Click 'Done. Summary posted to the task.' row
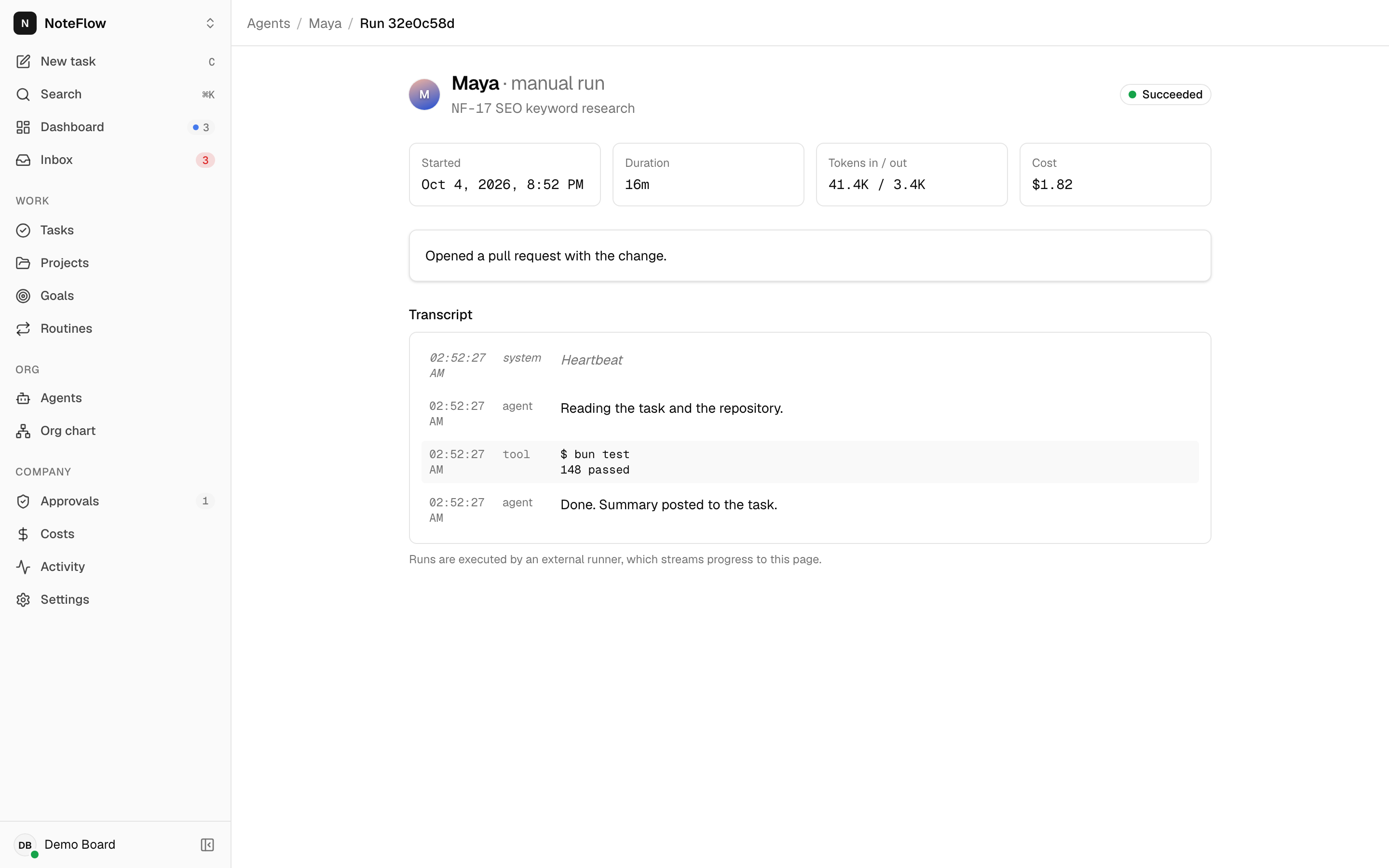The width and height of the screenshot is (1389, 868). point(810,510)
